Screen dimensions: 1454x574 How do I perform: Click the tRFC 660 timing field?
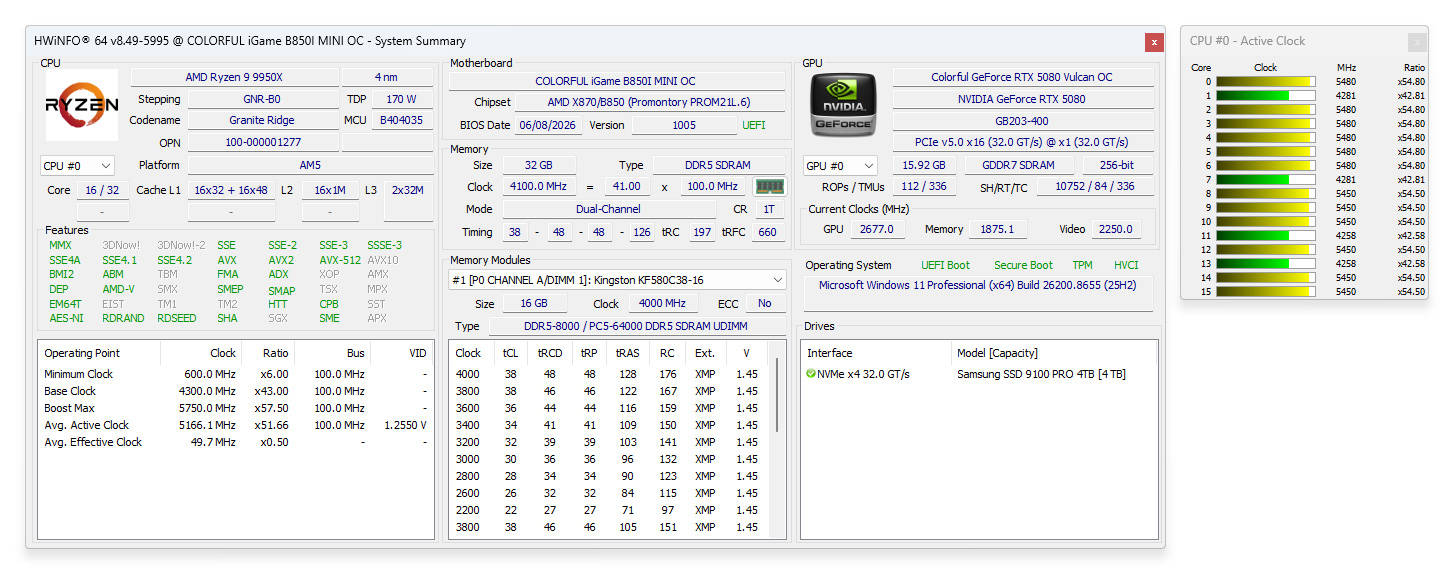[767, 232]
